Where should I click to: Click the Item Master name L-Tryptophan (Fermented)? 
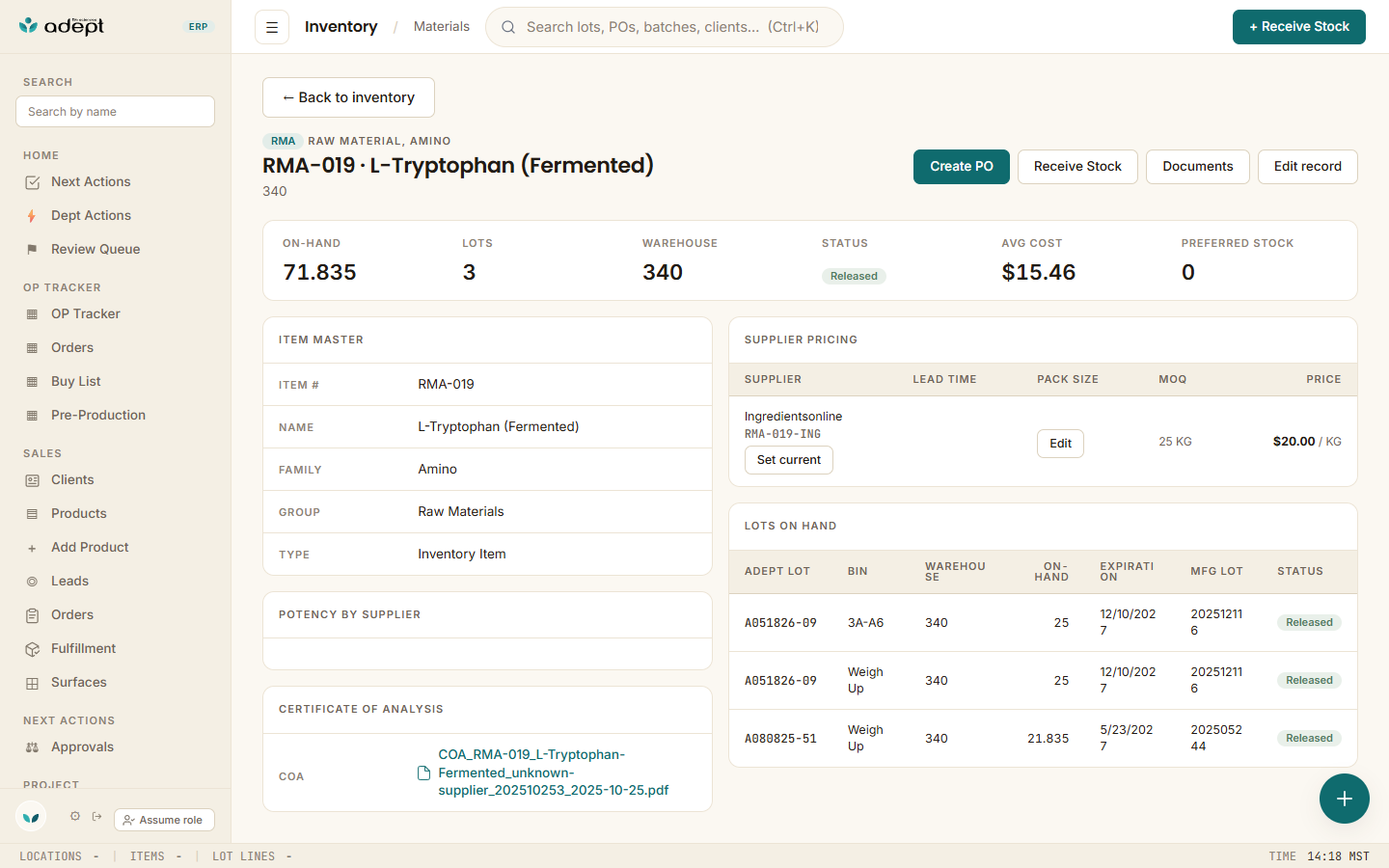pyautogui.click(x=499, y=427)
